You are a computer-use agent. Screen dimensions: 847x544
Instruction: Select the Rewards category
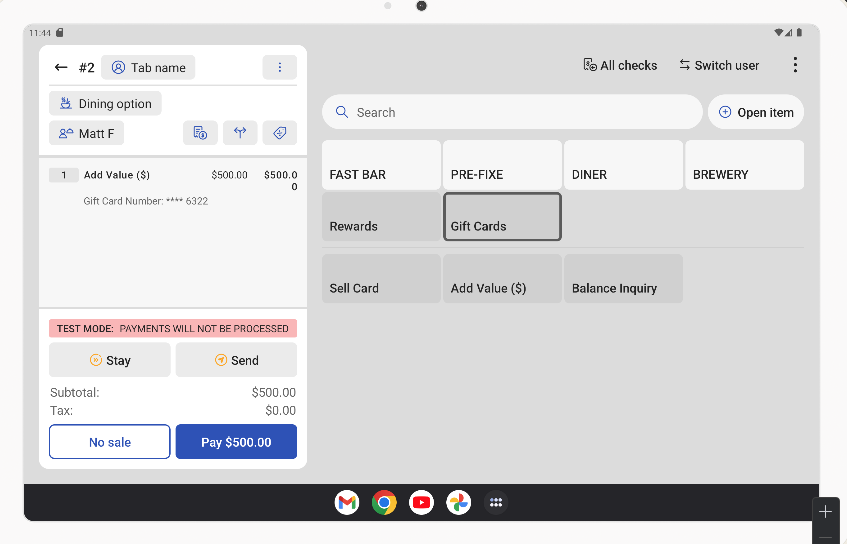coord(381,217)
